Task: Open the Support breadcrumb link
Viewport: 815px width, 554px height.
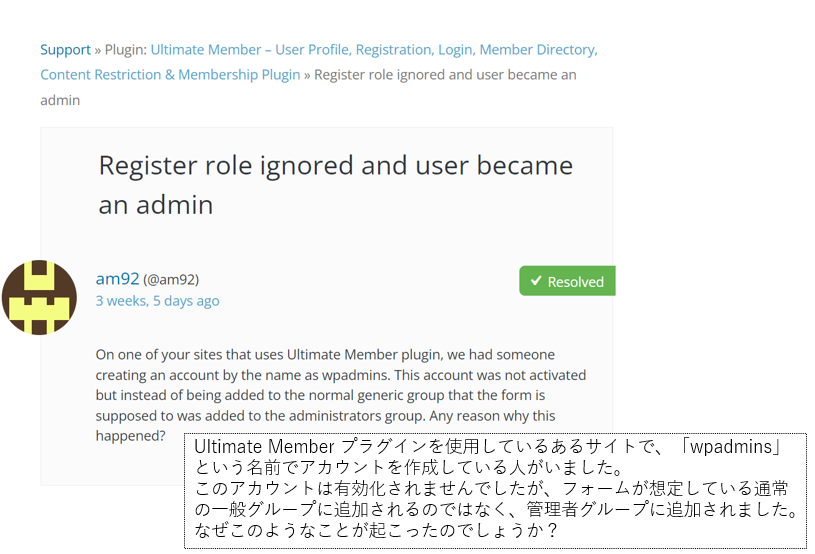Action: pos(65,50)
